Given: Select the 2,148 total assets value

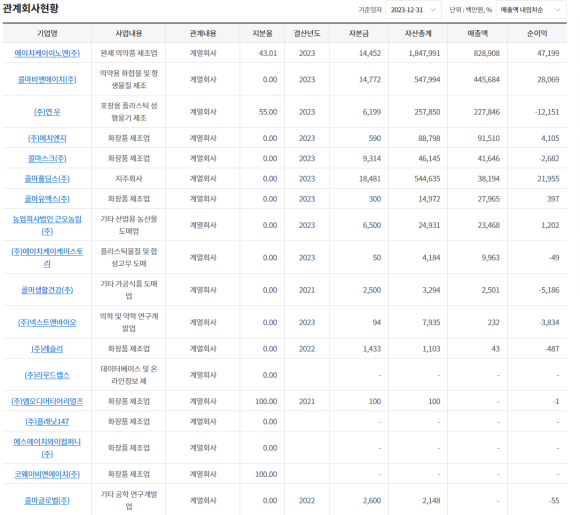Looking at the screenshot, I should point(431,500).
